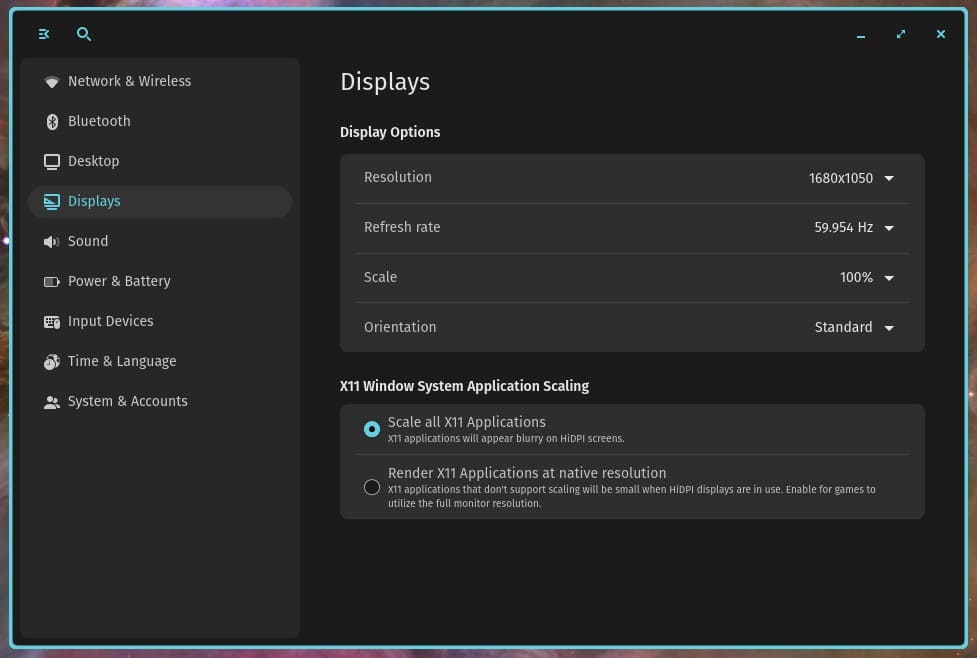Click the Input Devices keyboard icon
This screenshot has height=658, width=977.
[52, 322]
